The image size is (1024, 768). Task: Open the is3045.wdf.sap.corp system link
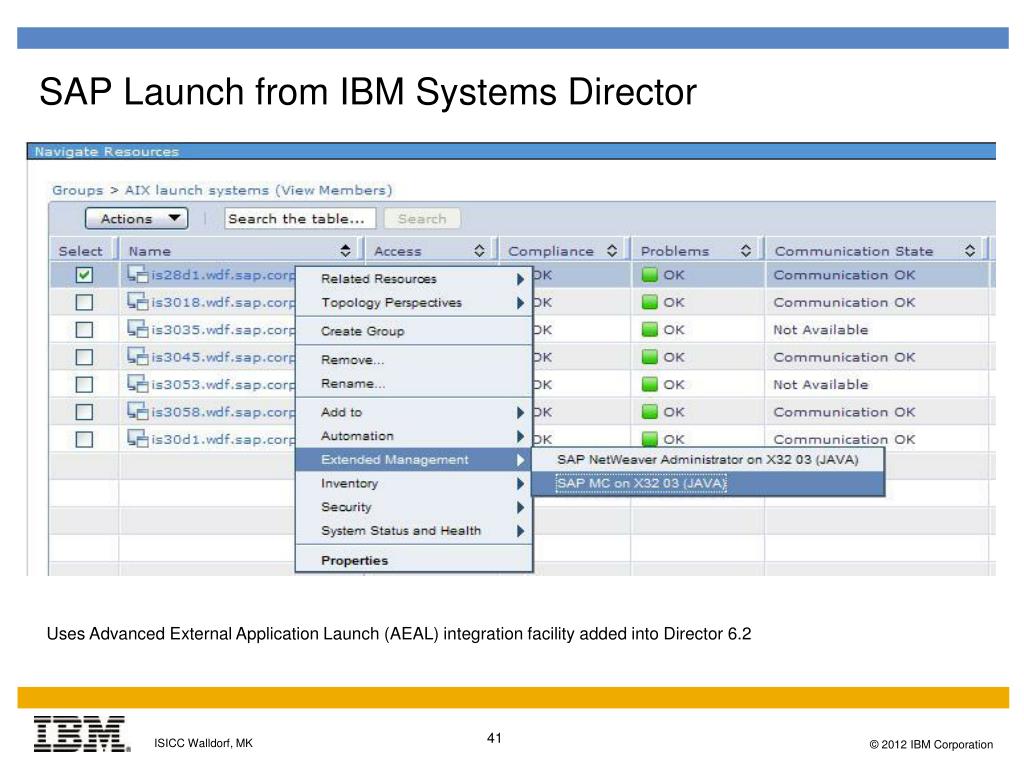223,357
